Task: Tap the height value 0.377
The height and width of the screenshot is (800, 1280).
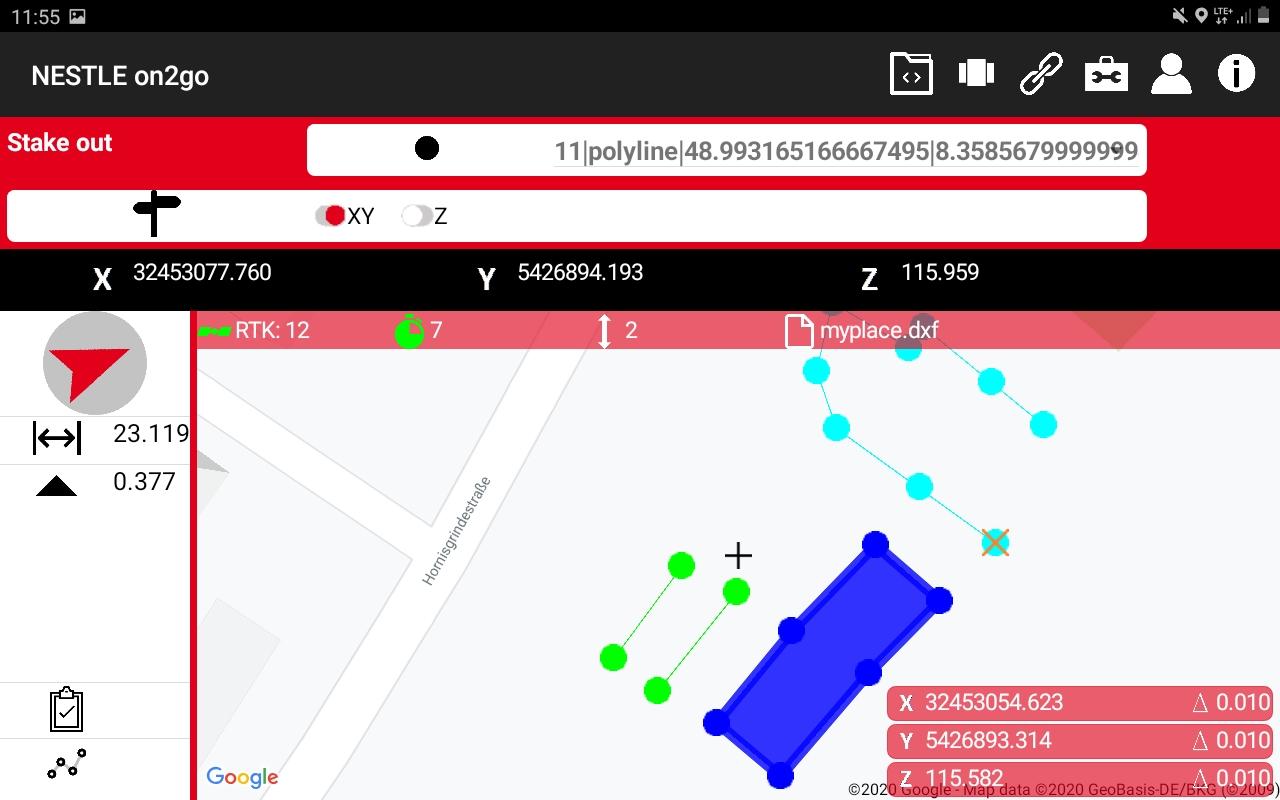Action: [x=144, y=481]
